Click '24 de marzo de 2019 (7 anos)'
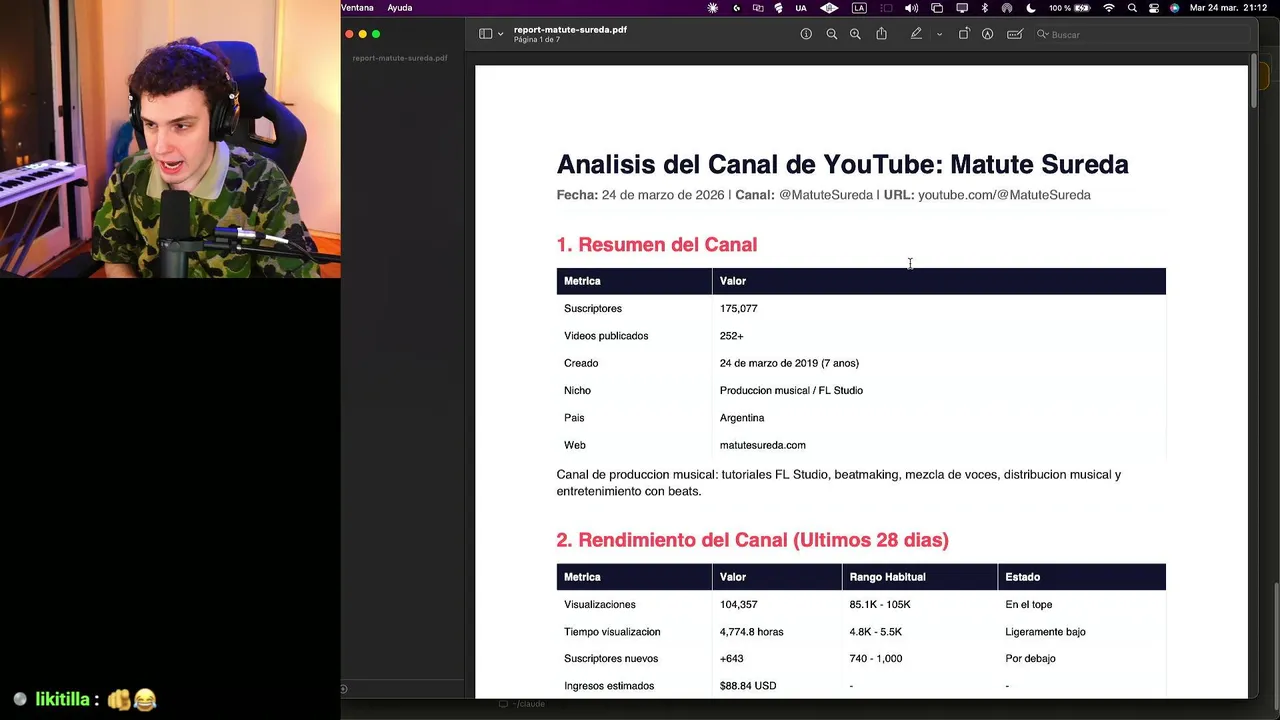This screenshot has height=720, width=1280. click(789, 363)
